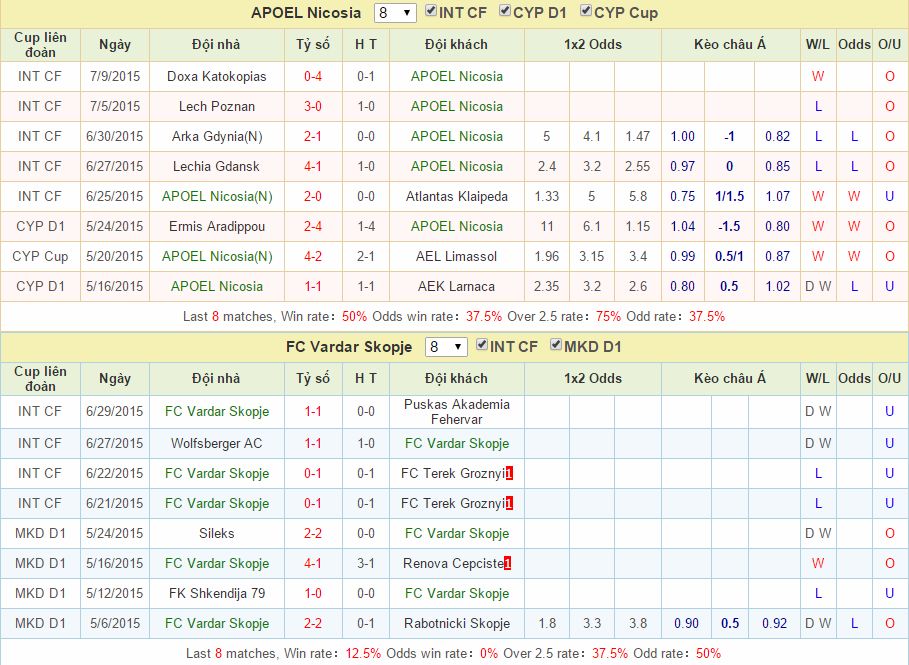Click the 4-1 score against Renova Cepciste
Screen dimensions: 909x665
click(x=313, y=564)
